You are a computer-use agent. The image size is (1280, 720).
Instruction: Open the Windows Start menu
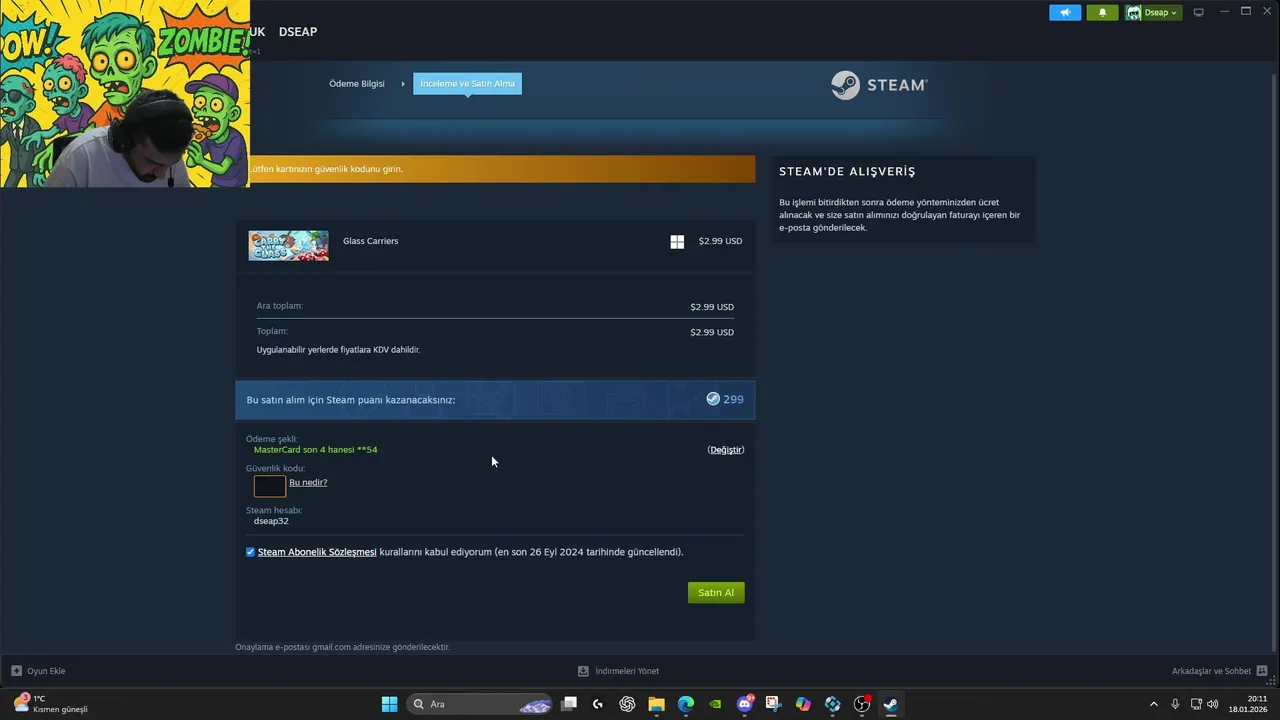tap(389, 704)
